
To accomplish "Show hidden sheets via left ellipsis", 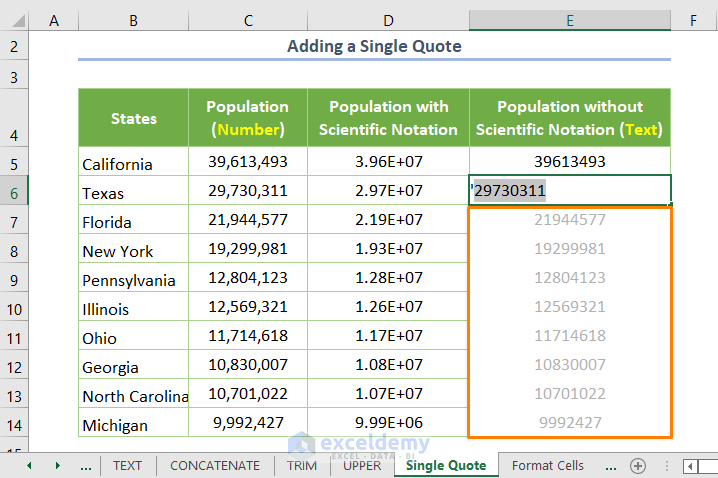I will click(86, 466).
